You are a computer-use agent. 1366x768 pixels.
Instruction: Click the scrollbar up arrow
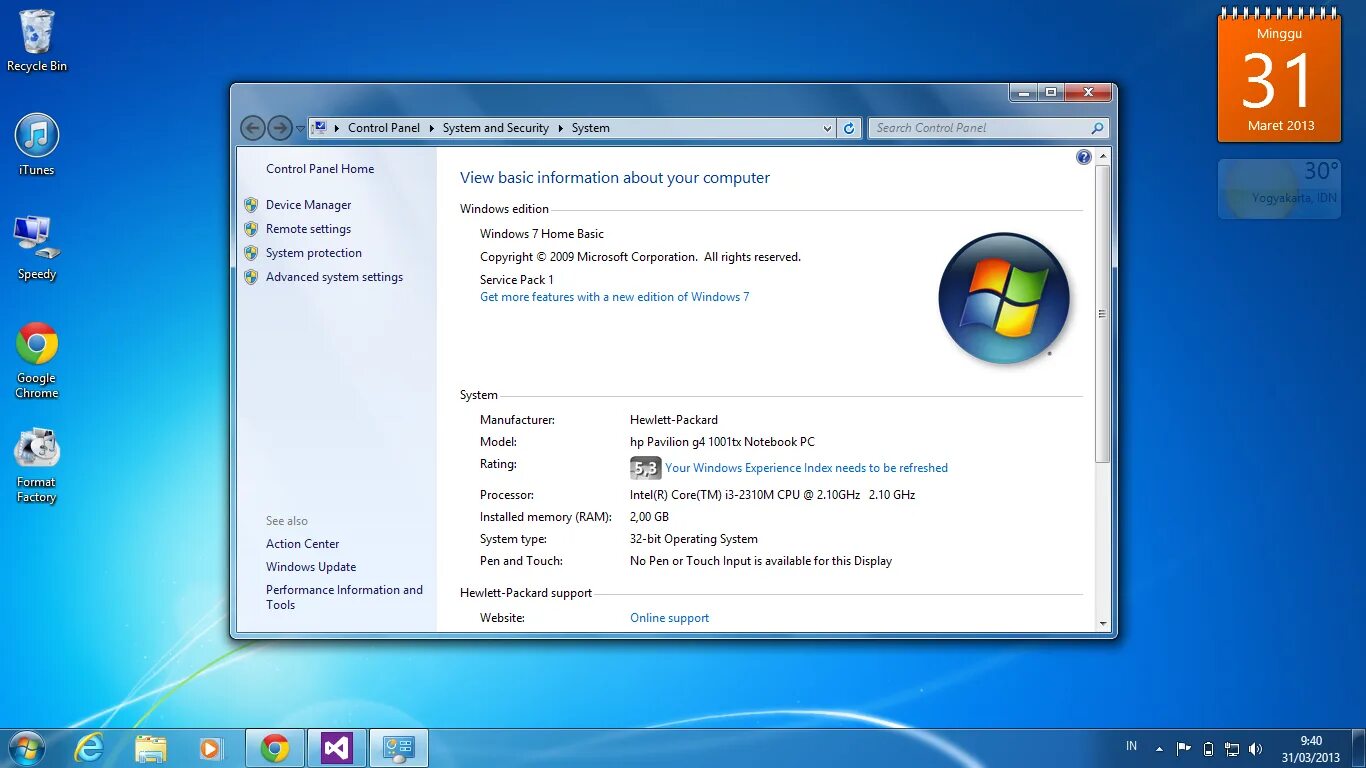tap(1103, 157)
